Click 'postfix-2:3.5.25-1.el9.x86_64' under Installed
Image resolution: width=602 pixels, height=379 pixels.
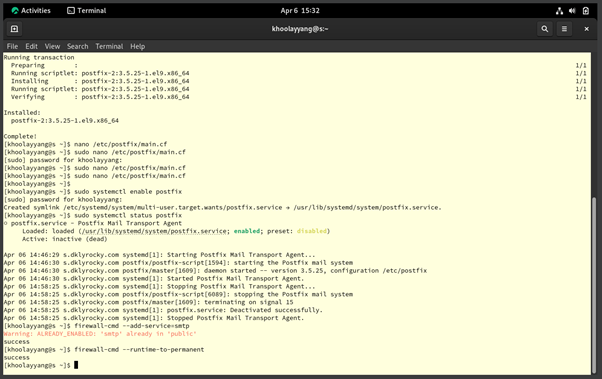64,121
